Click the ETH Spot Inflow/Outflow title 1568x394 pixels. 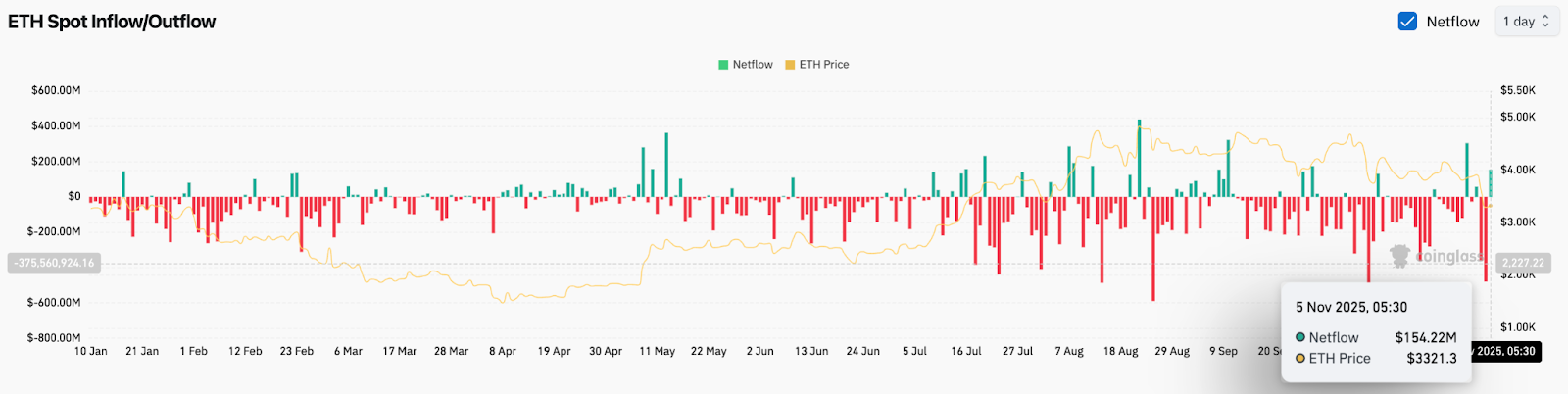(112, 22)
